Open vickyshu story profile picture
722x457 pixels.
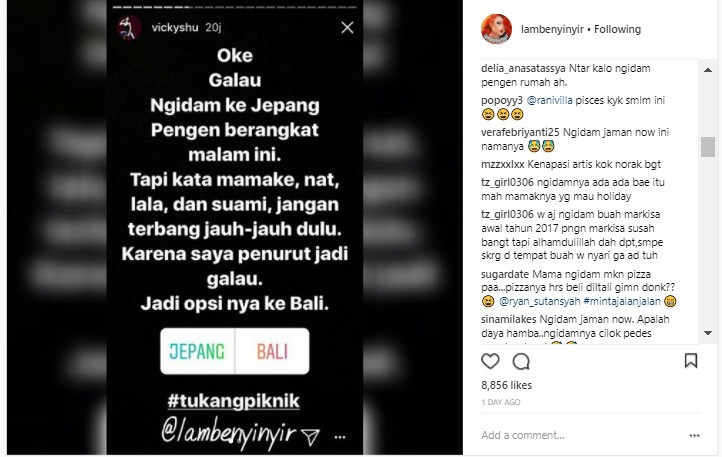click(x=129, y=28)
